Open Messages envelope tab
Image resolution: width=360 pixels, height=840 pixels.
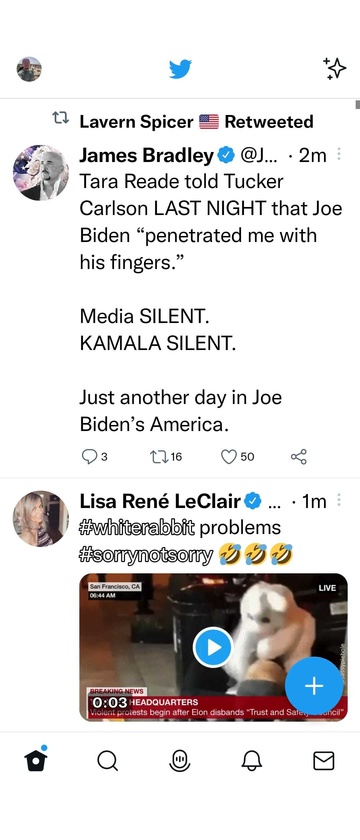click(324, 760)
